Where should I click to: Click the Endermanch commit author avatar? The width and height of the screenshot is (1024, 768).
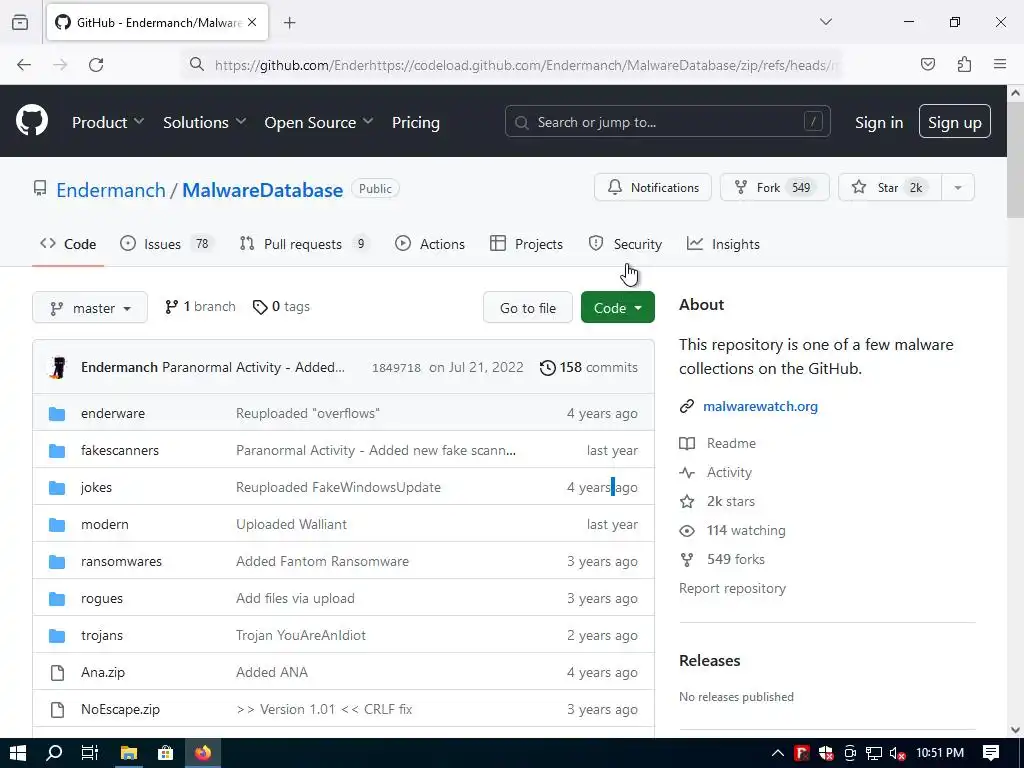click(x=58, y=367)
